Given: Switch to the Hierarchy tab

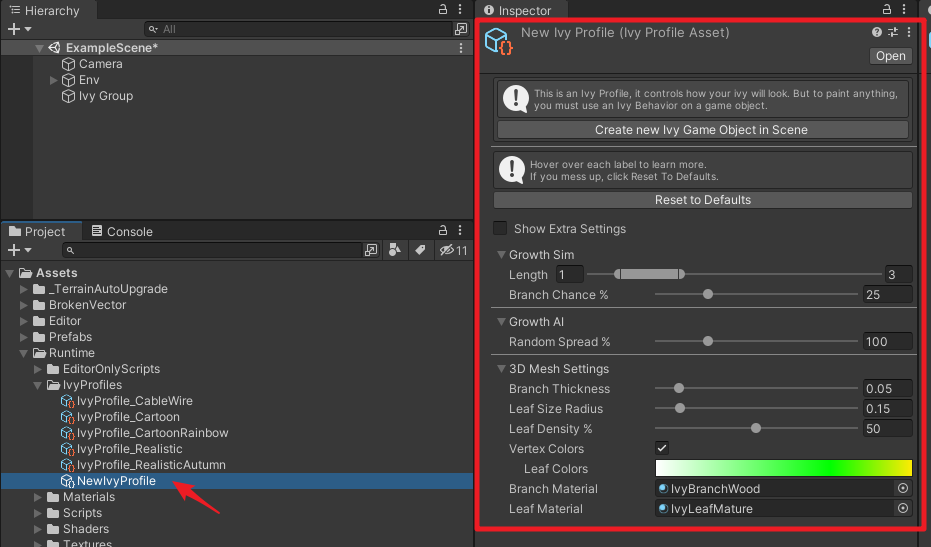Looking at the screenshot, I should pos(45,10).
